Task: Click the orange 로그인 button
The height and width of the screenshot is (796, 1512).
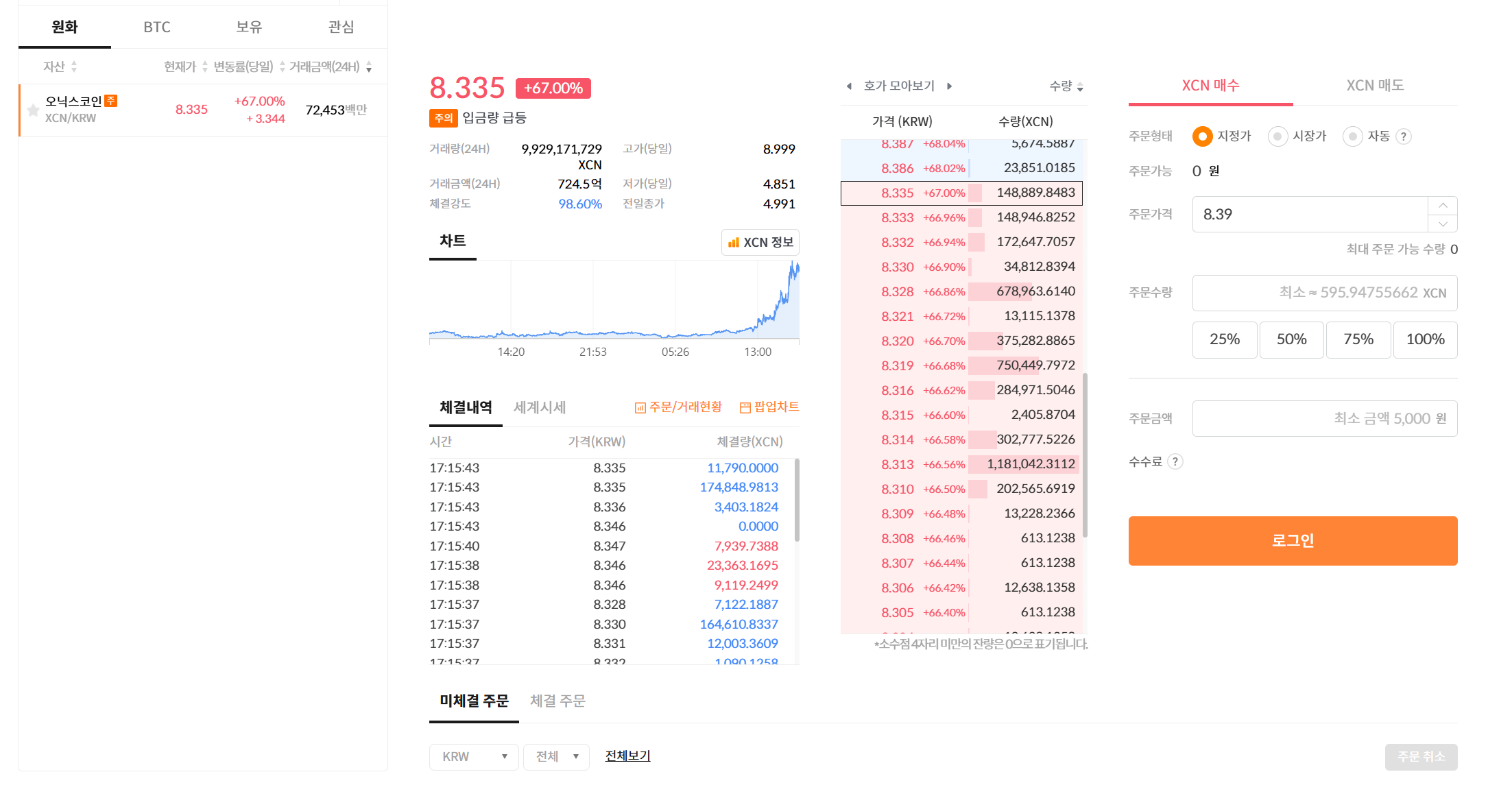Action: (x=1293, y=540)
